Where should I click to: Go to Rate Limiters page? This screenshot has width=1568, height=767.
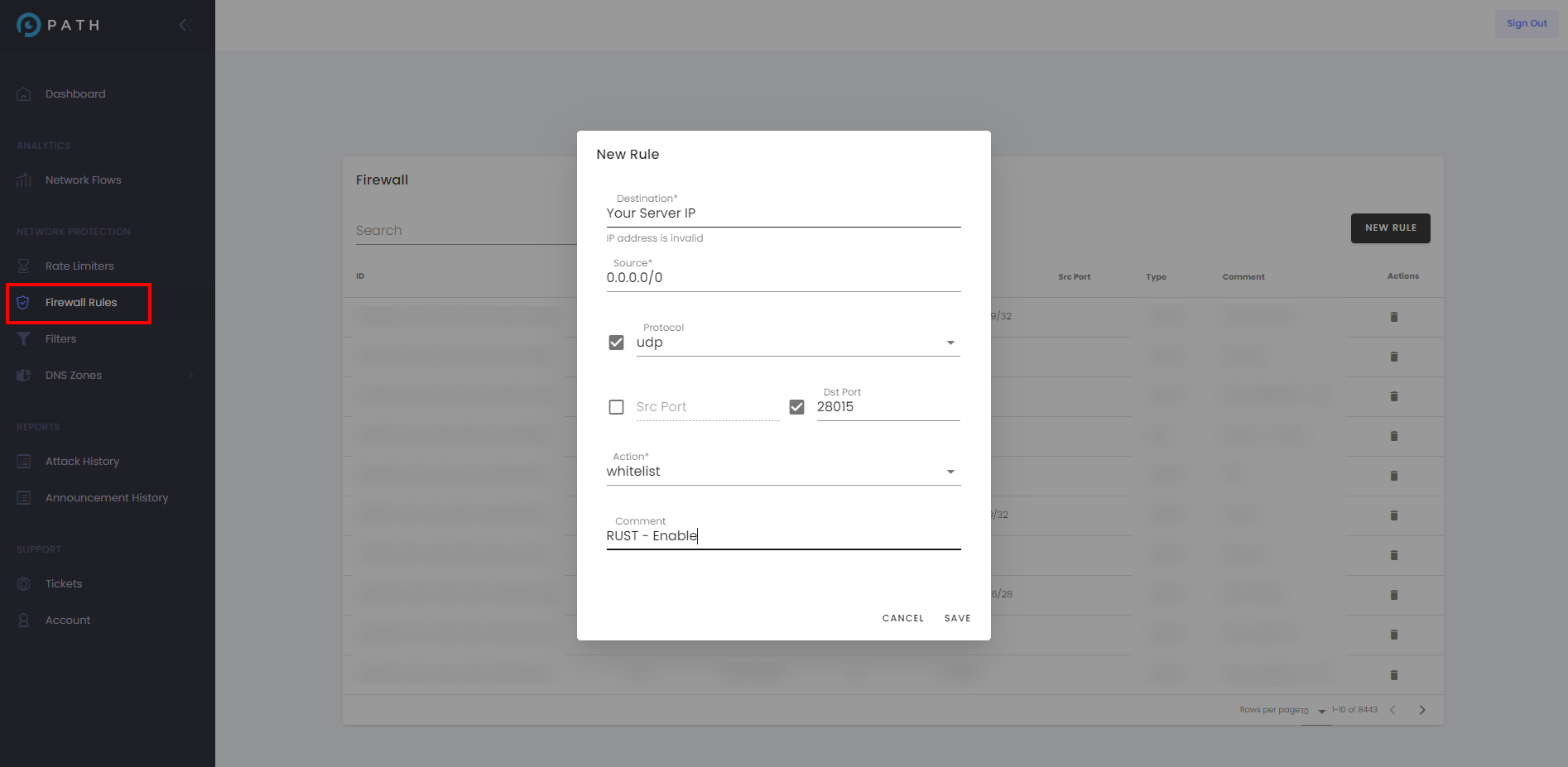(x=79, y=266)
